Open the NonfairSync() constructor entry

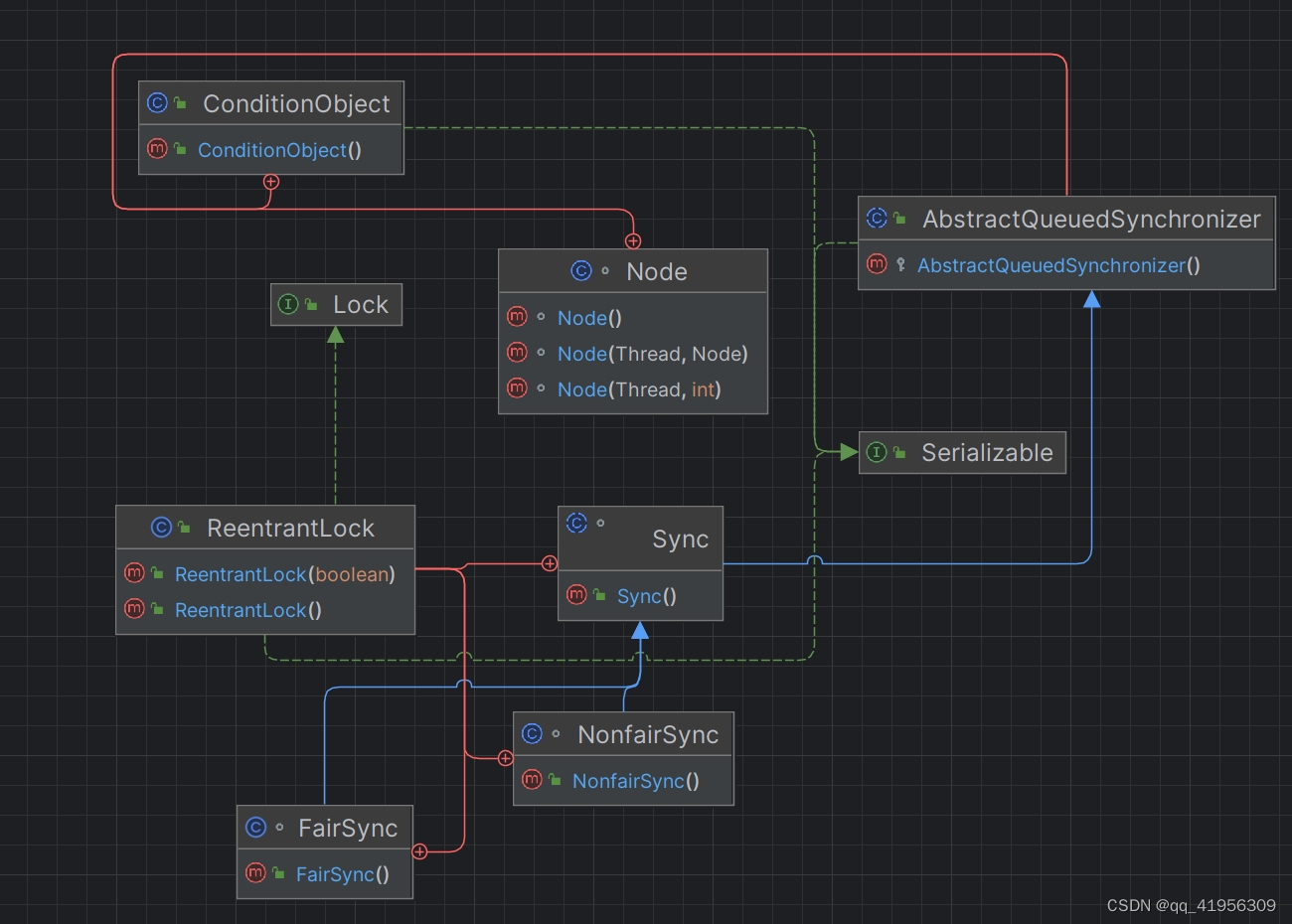click(635, 781)
